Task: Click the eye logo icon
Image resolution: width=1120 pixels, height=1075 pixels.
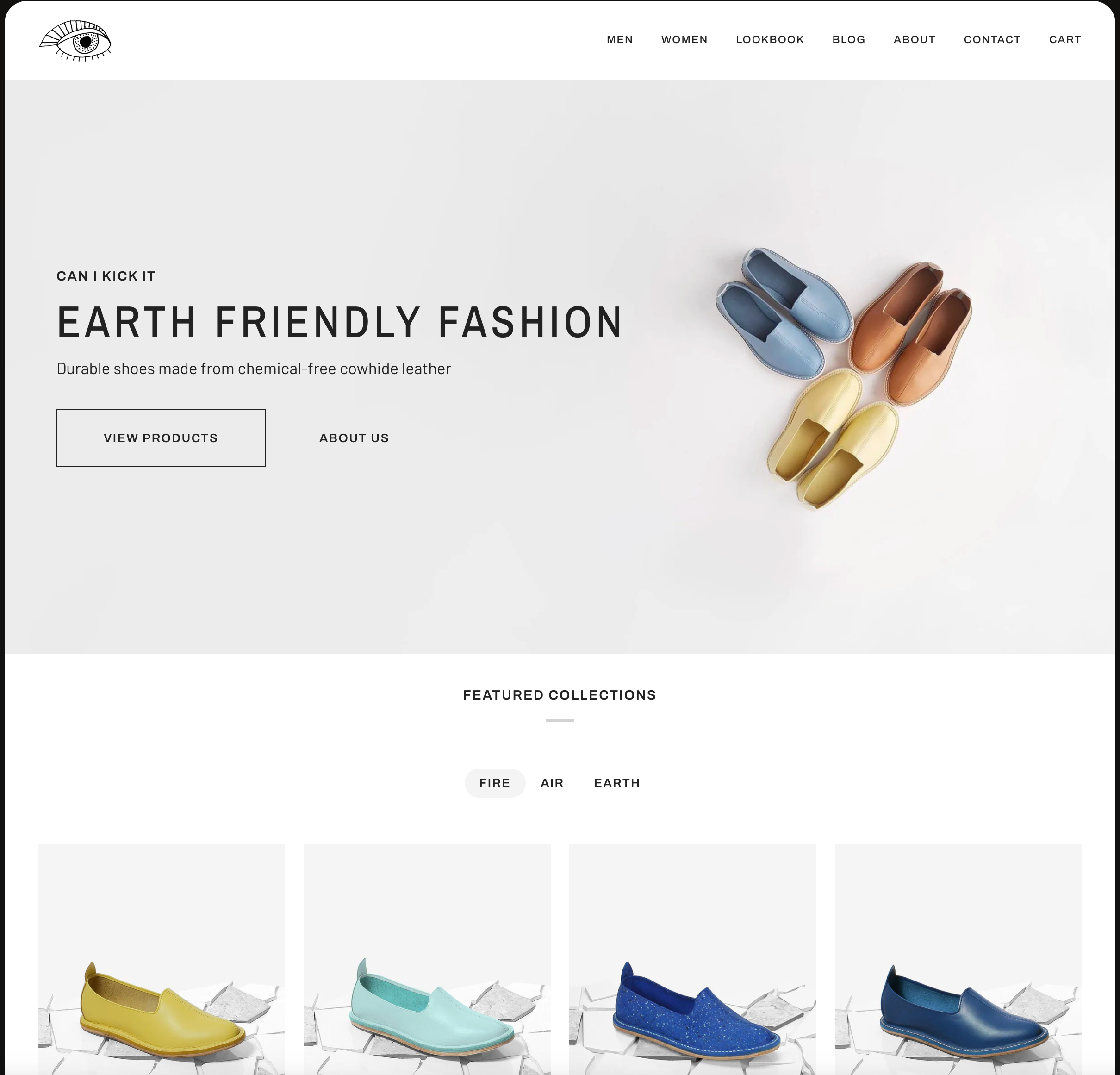Action: (75, 41)
